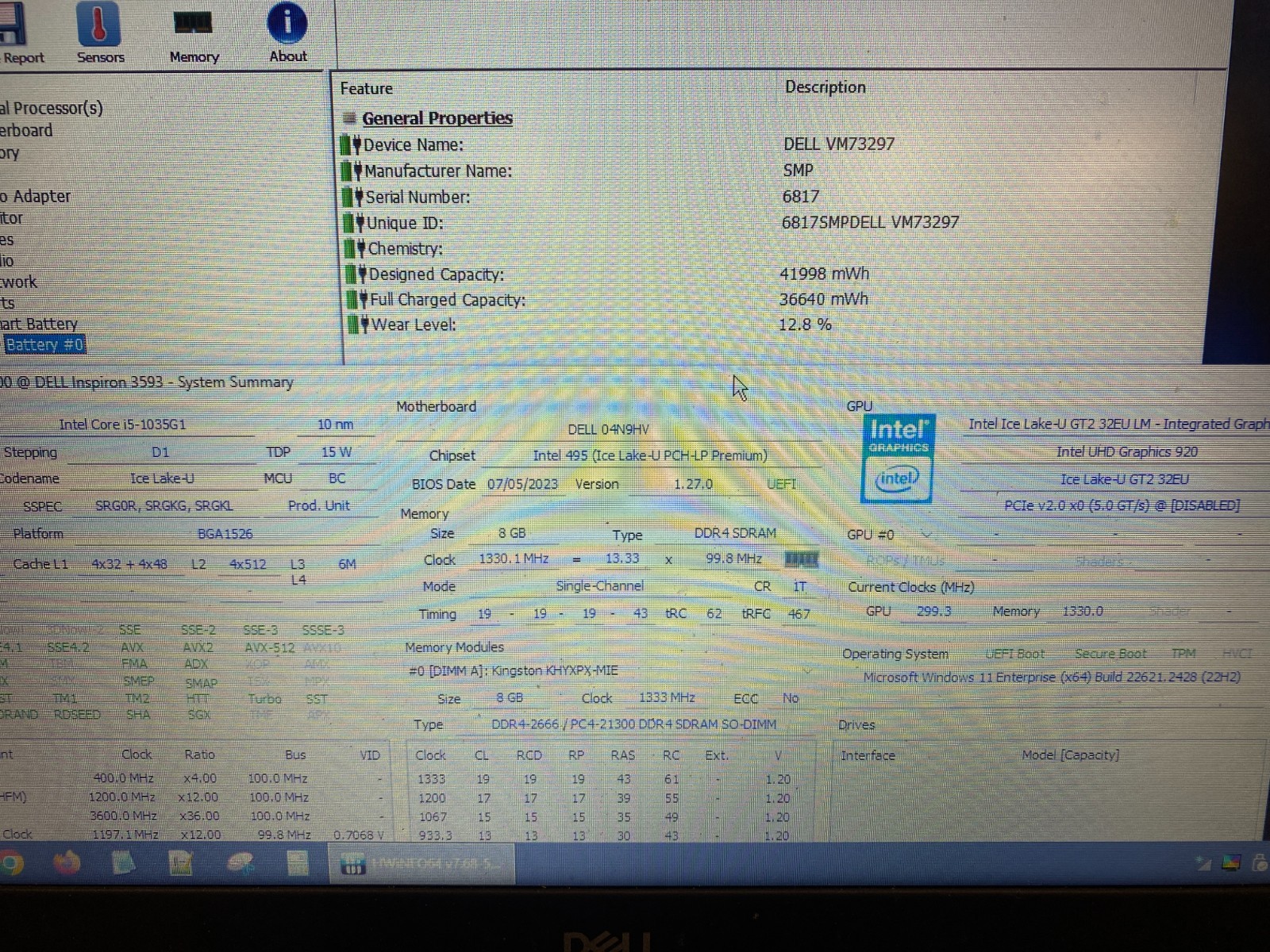Viewport: 1270px width, 952px height.
Task: Click the Unique ID battery icon
Action: tap(354, 223)
